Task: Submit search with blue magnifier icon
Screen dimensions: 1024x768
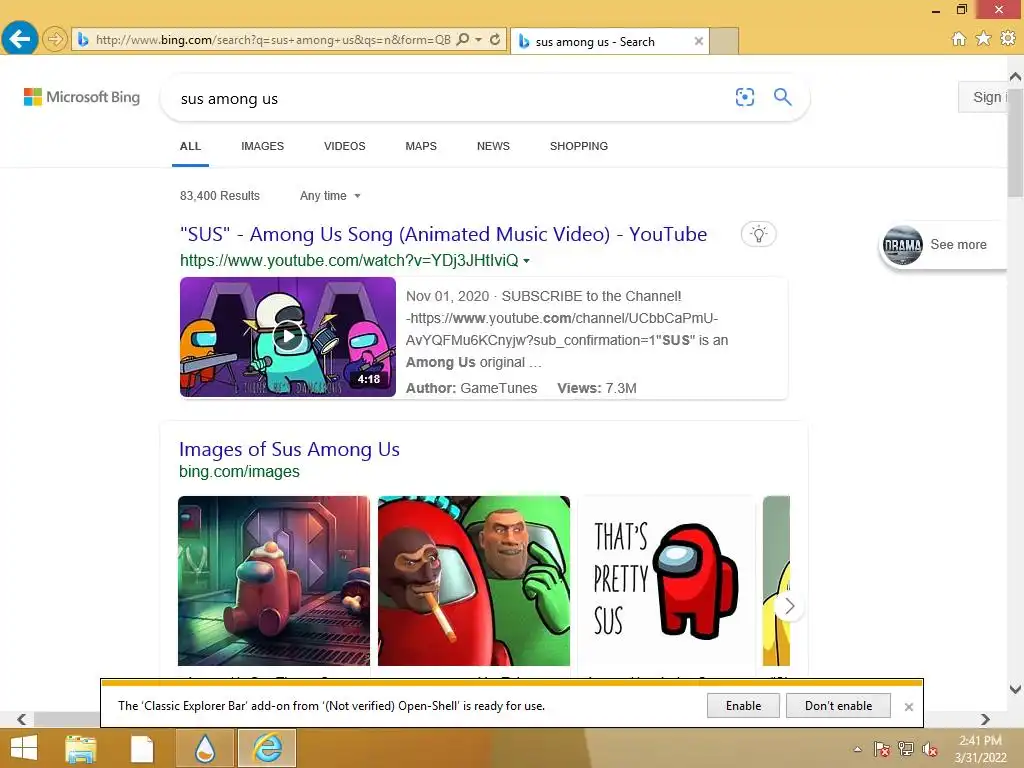Action: point(782,97)
